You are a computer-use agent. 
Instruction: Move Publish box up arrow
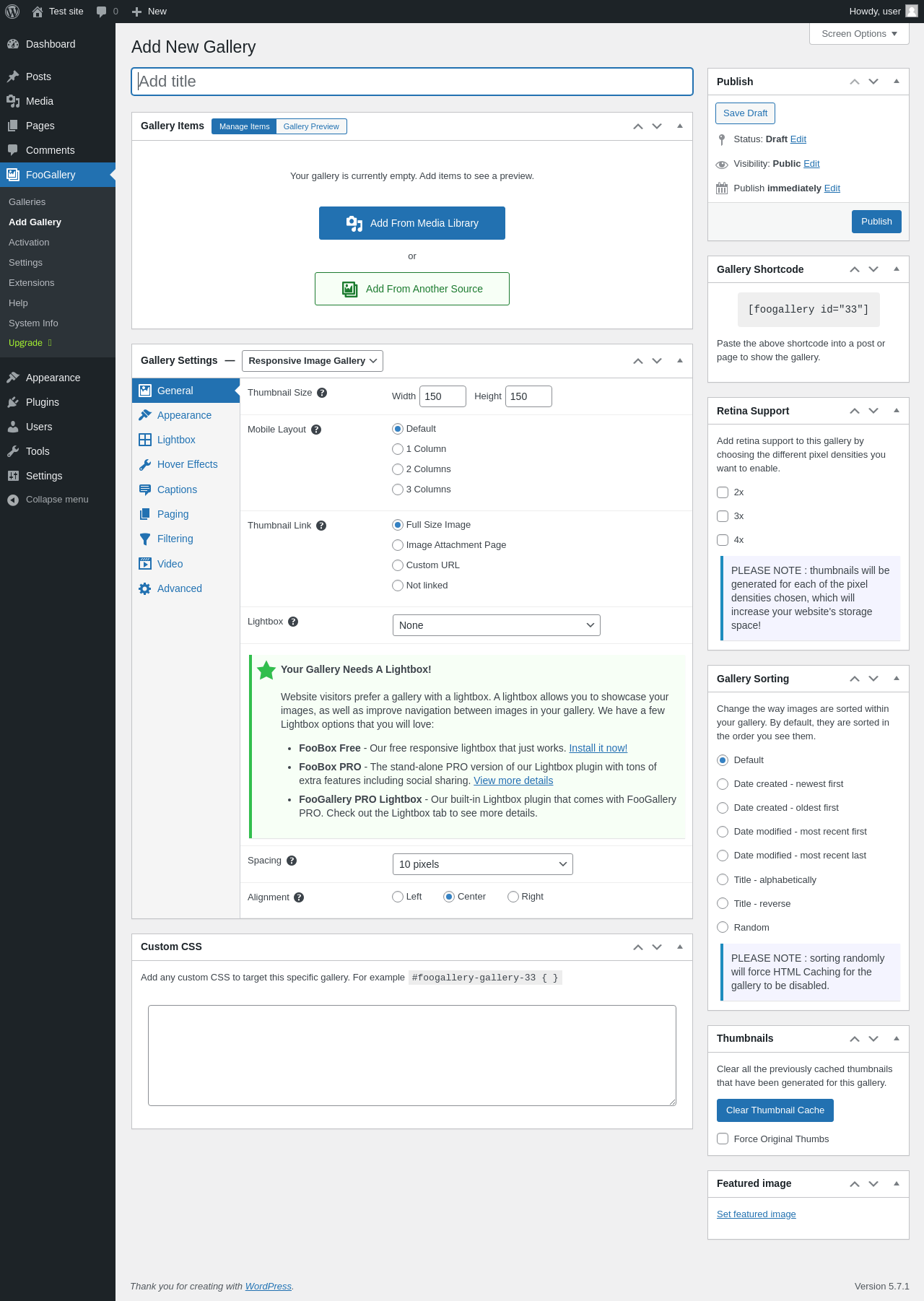click(855, 82)
